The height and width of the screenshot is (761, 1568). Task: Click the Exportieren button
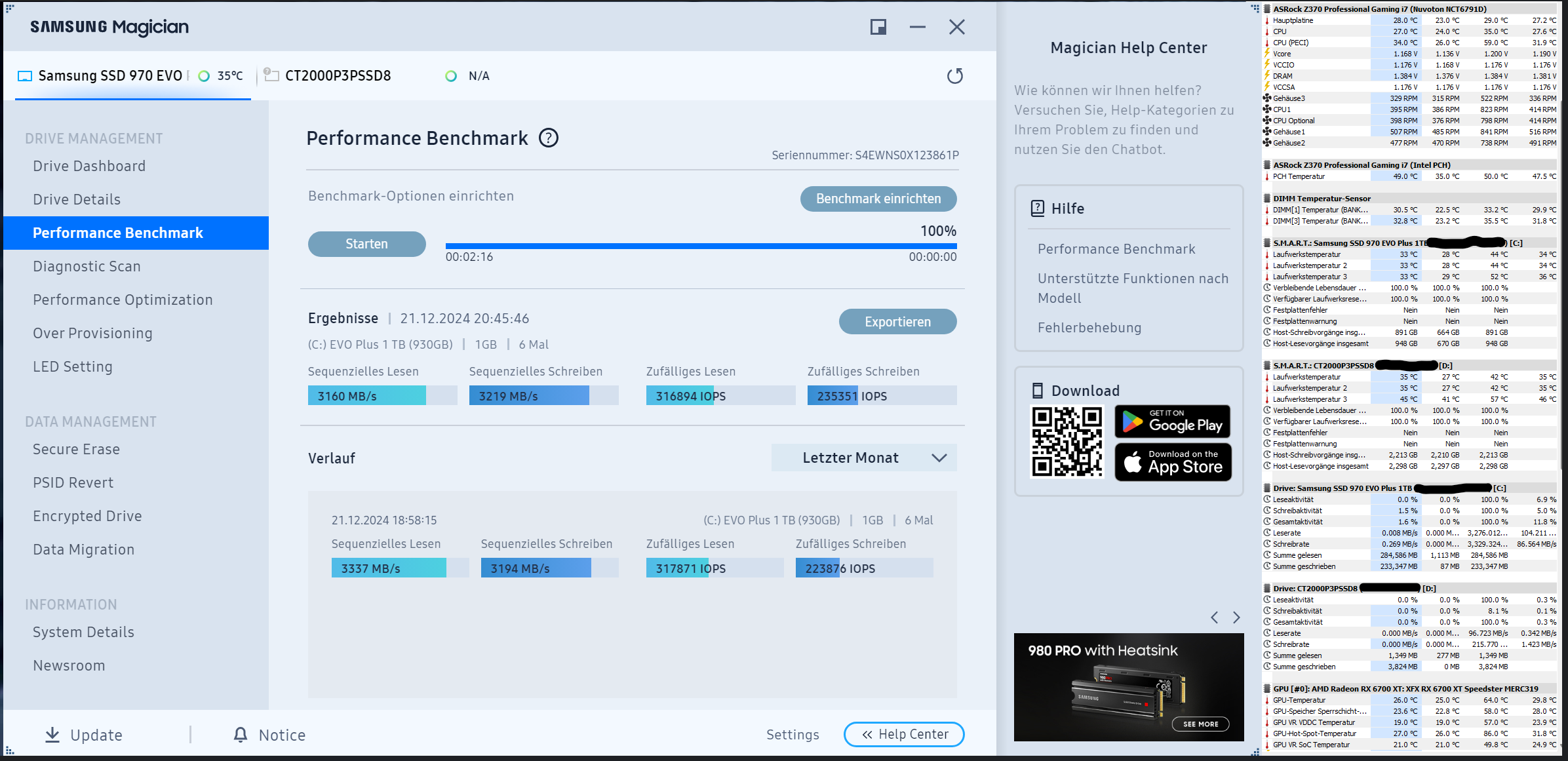click(x=898, y=322)
